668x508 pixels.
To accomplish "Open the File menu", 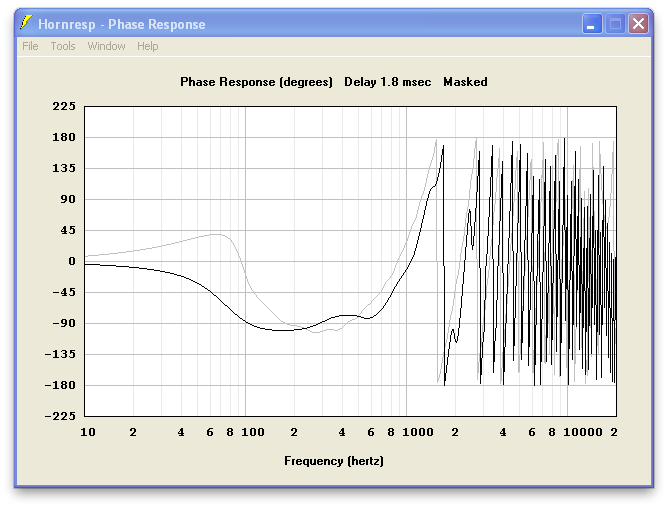I will click(x=30, y=46).
